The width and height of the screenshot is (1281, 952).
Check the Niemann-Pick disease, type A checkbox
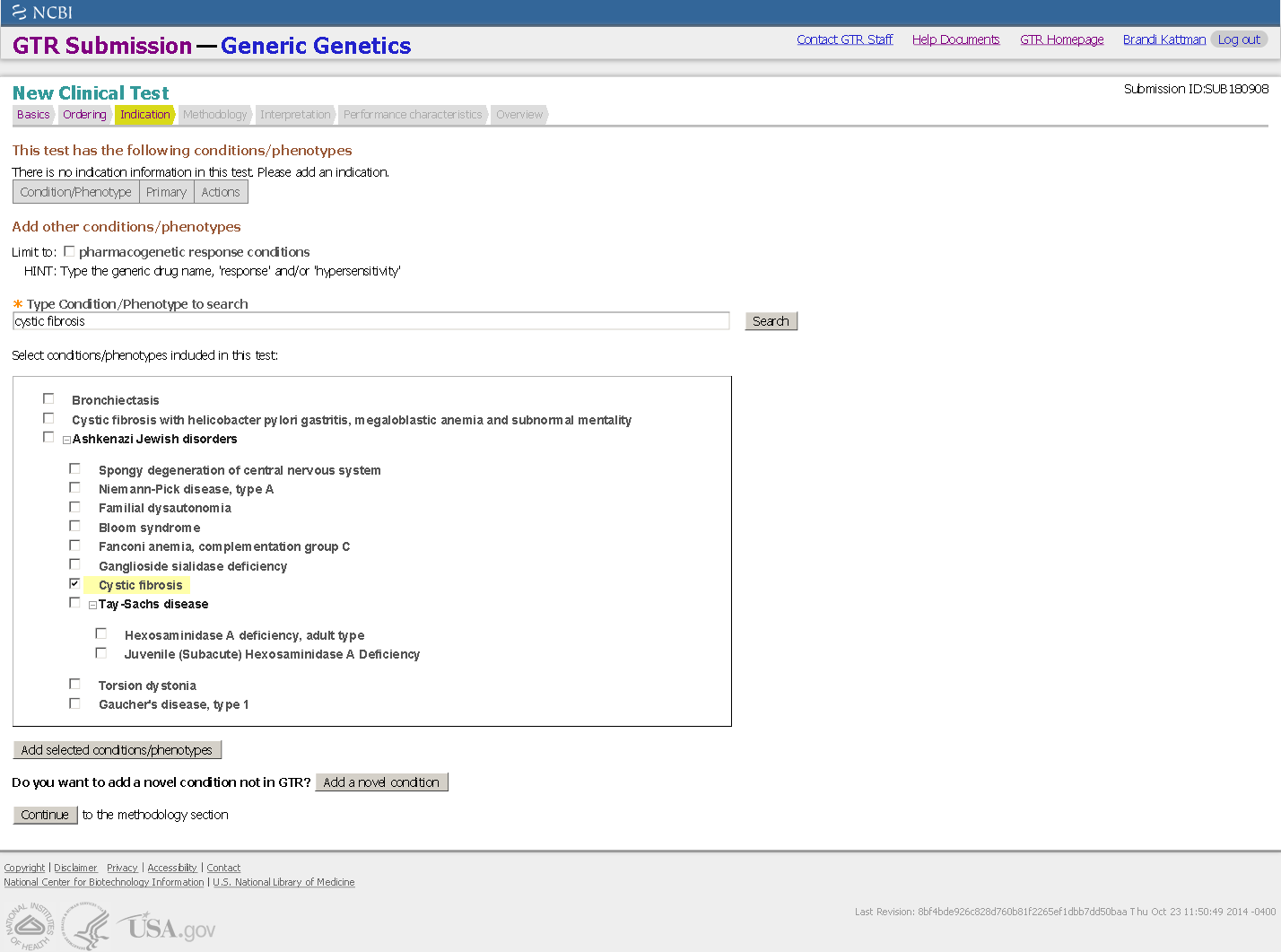pyautogui.click(x=74, y=487)
